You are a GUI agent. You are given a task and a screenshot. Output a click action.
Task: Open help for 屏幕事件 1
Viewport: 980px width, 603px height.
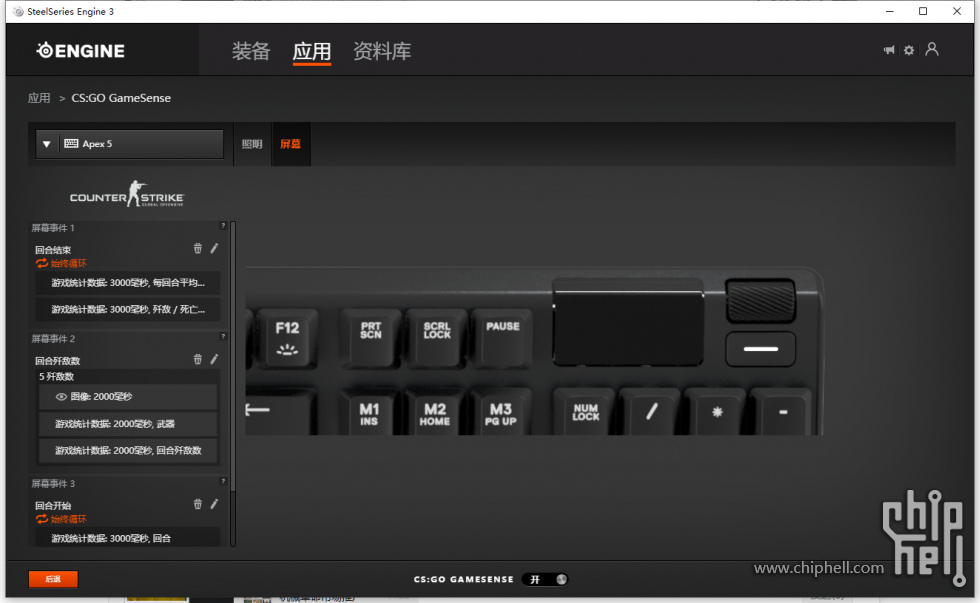[223, 226]
